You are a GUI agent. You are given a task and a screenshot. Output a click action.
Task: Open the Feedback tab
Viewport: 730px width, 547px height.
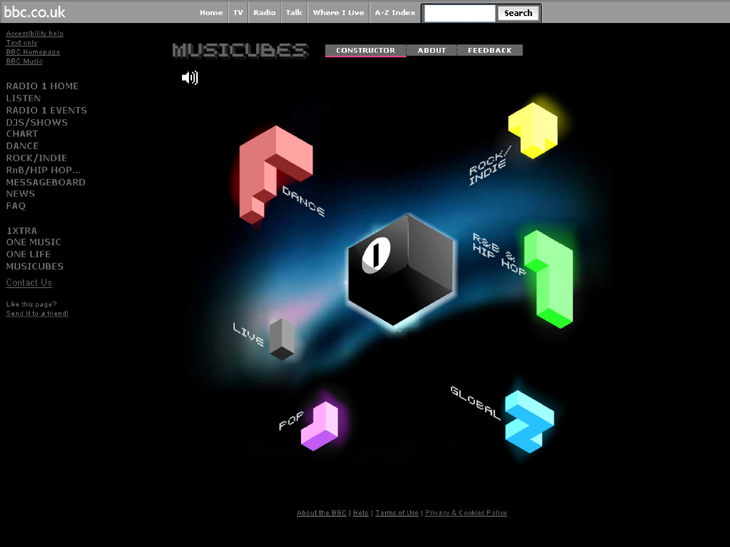[490, 50]
